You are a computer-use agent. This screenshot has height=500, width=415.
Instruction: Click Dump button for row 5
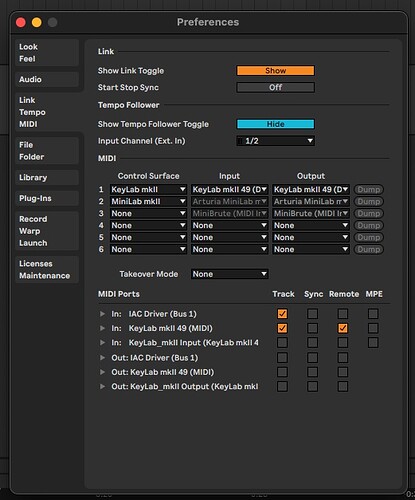coord(369,237)
